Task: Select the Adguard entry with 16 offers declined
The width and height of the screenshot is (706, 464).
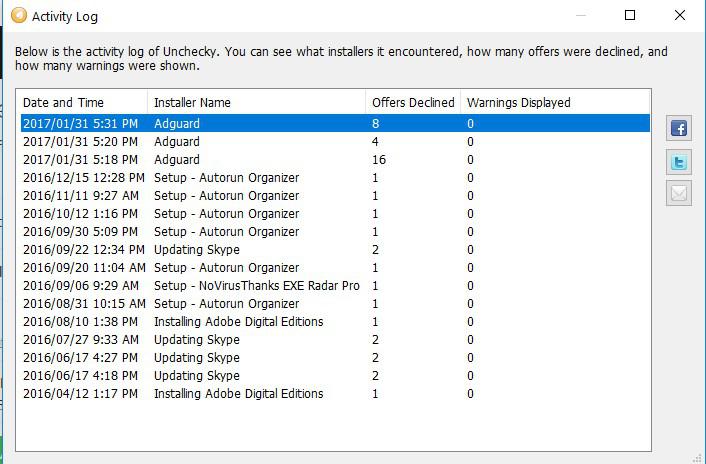Action: click(335, 159)
